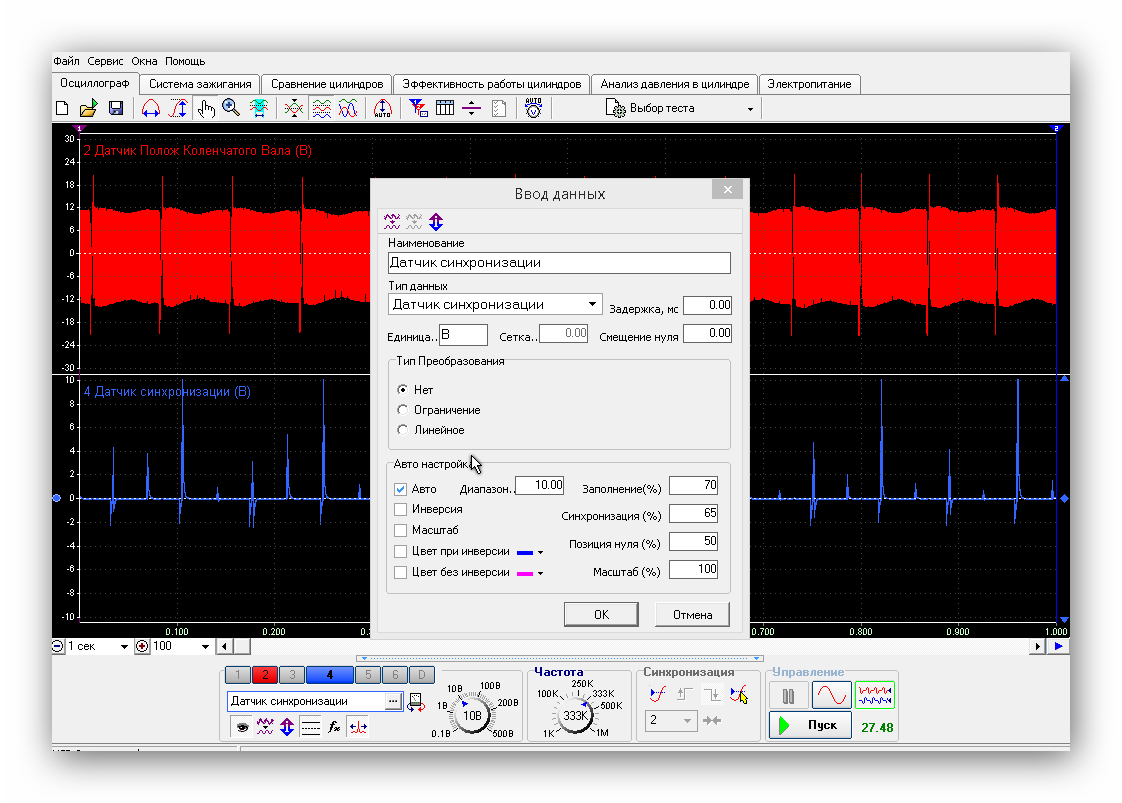Activate the hand pan tool
The height and width of the screenshot is (803, 1122).
206,108
